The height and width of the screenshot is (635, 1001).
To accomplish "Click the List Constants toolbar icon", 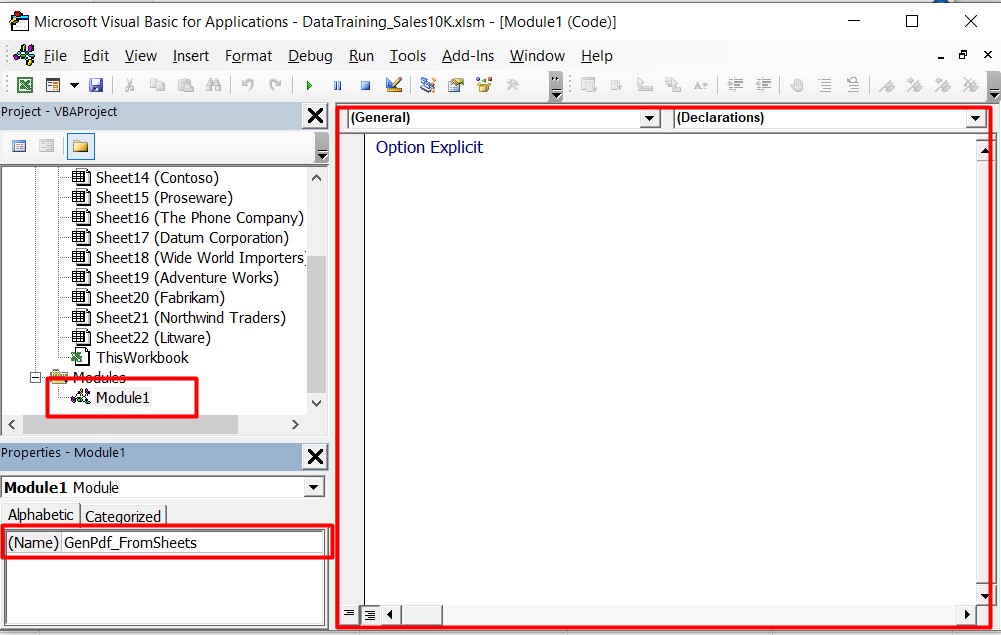I will (x=617, y=85).
